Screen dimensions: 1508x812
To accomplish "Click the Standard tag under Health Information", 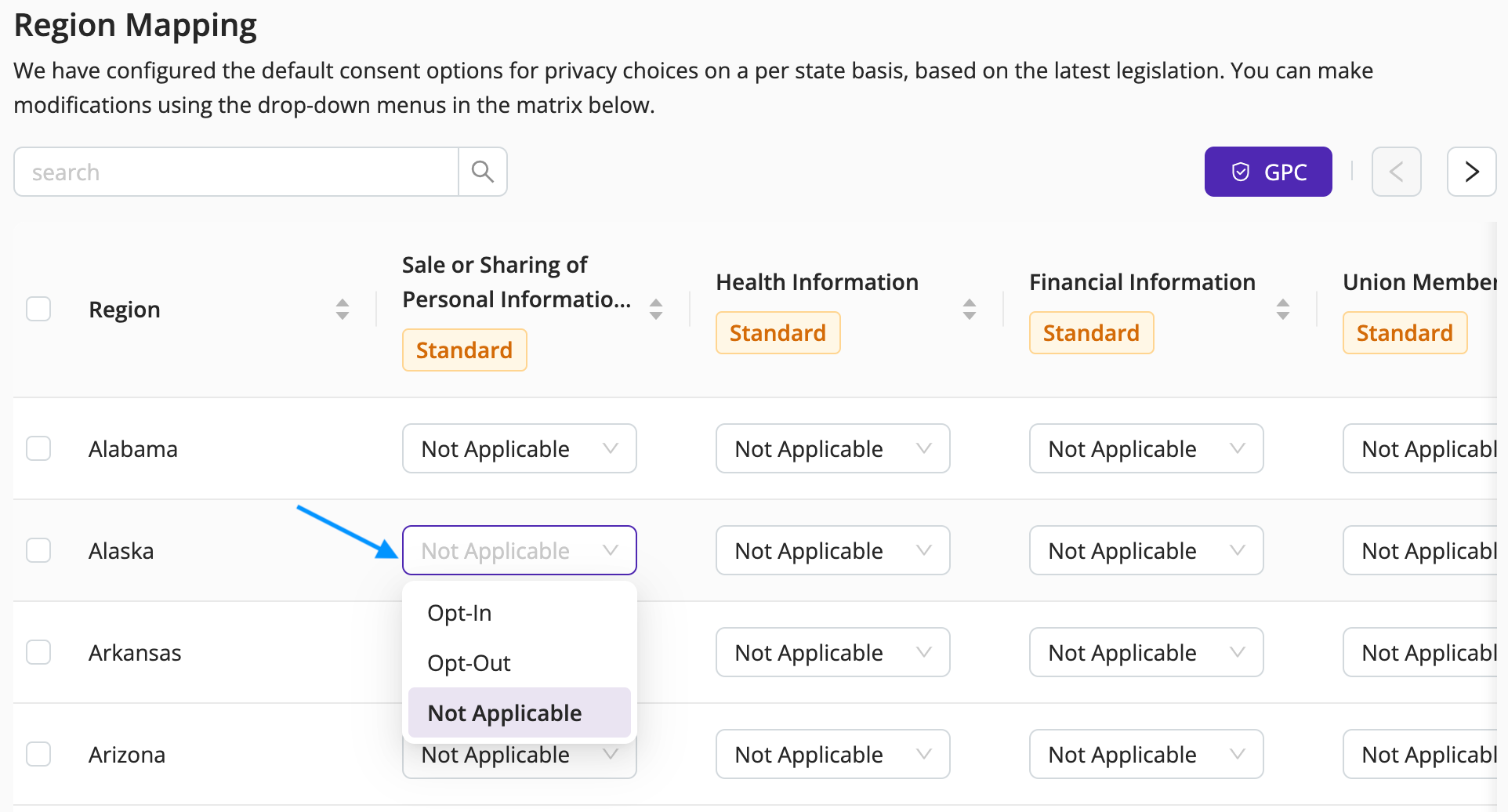I will click(778, 333).
